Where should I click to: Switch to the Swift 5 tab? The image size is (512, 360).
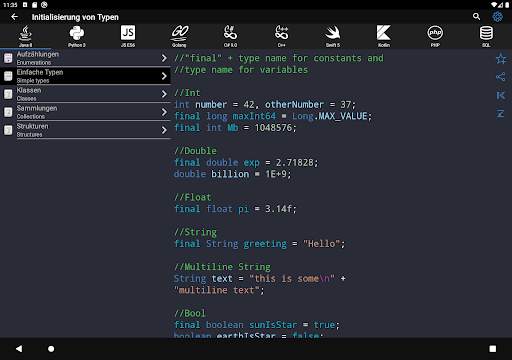333,36
